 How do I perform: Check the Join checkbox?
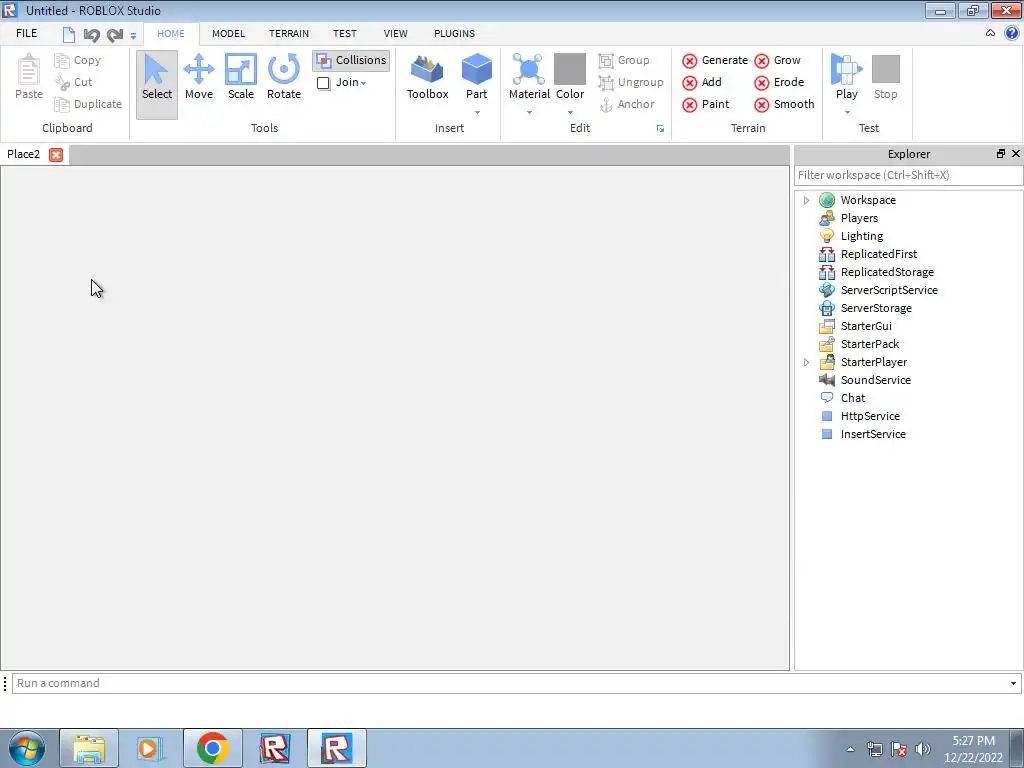[323, 83]
